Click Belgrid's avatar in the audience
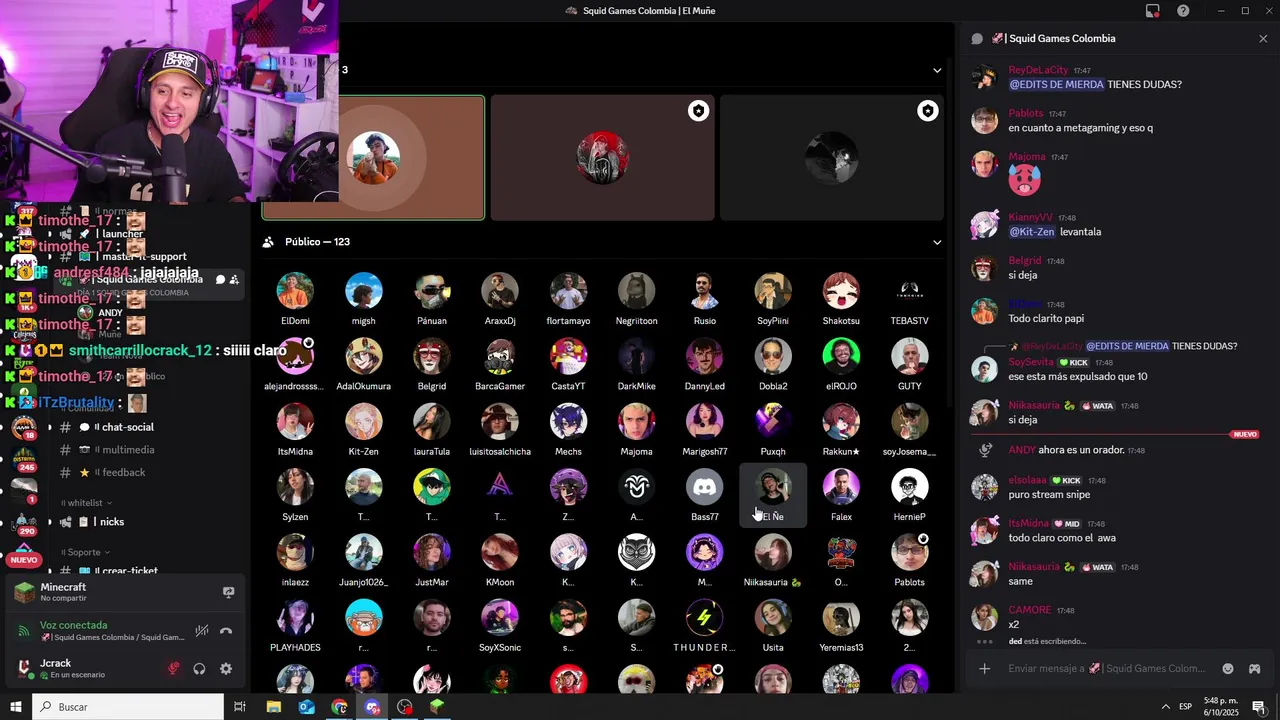Viewport: 1280px width, 720px height. 432,356
